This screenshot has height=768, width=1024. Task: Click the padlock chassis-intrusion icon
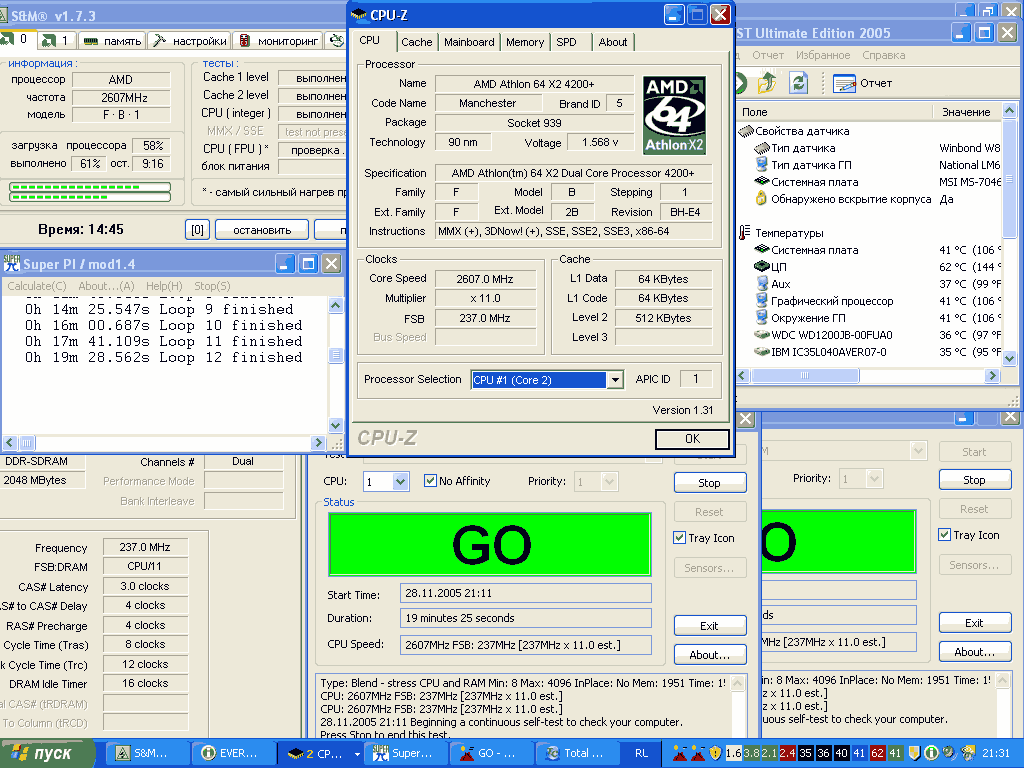click(761, 199)
